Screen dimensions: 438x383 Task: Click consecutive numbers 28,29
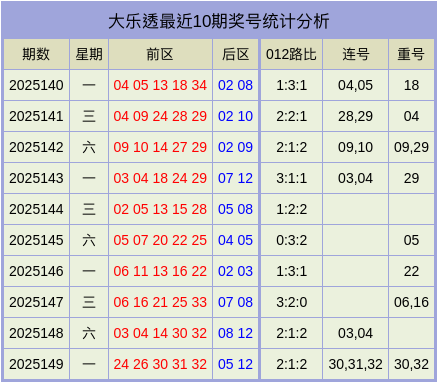355,116
